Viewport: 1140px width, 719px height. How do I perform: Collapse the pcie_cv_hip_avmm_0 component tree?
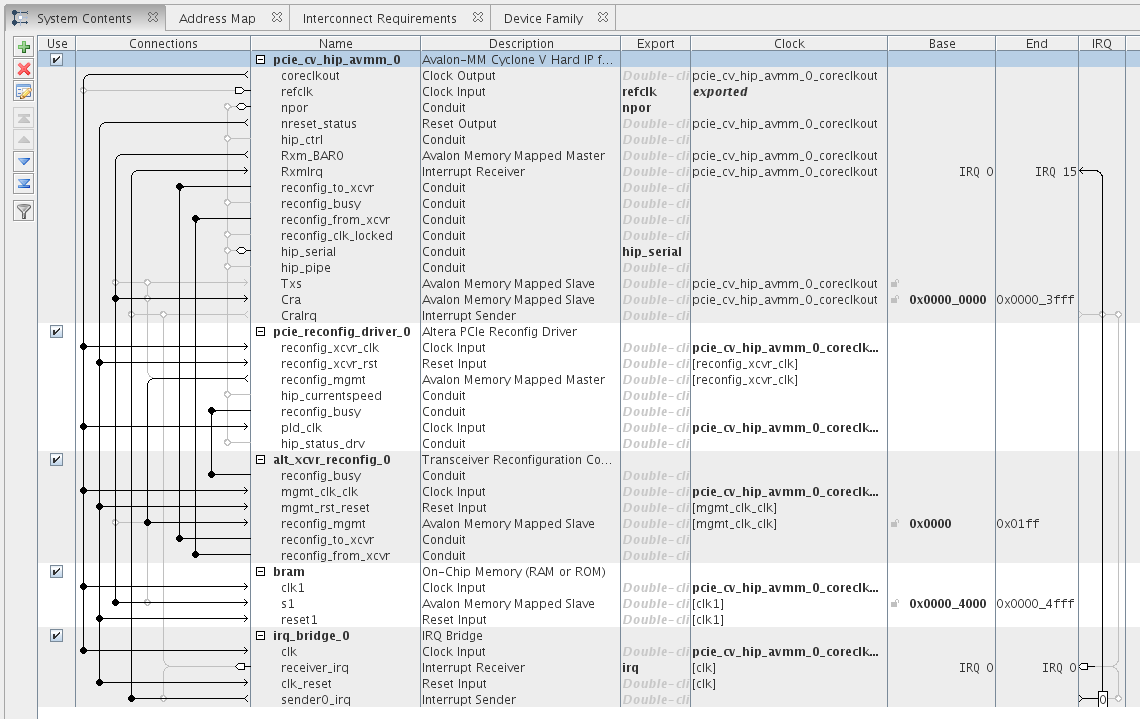[261, 60]
